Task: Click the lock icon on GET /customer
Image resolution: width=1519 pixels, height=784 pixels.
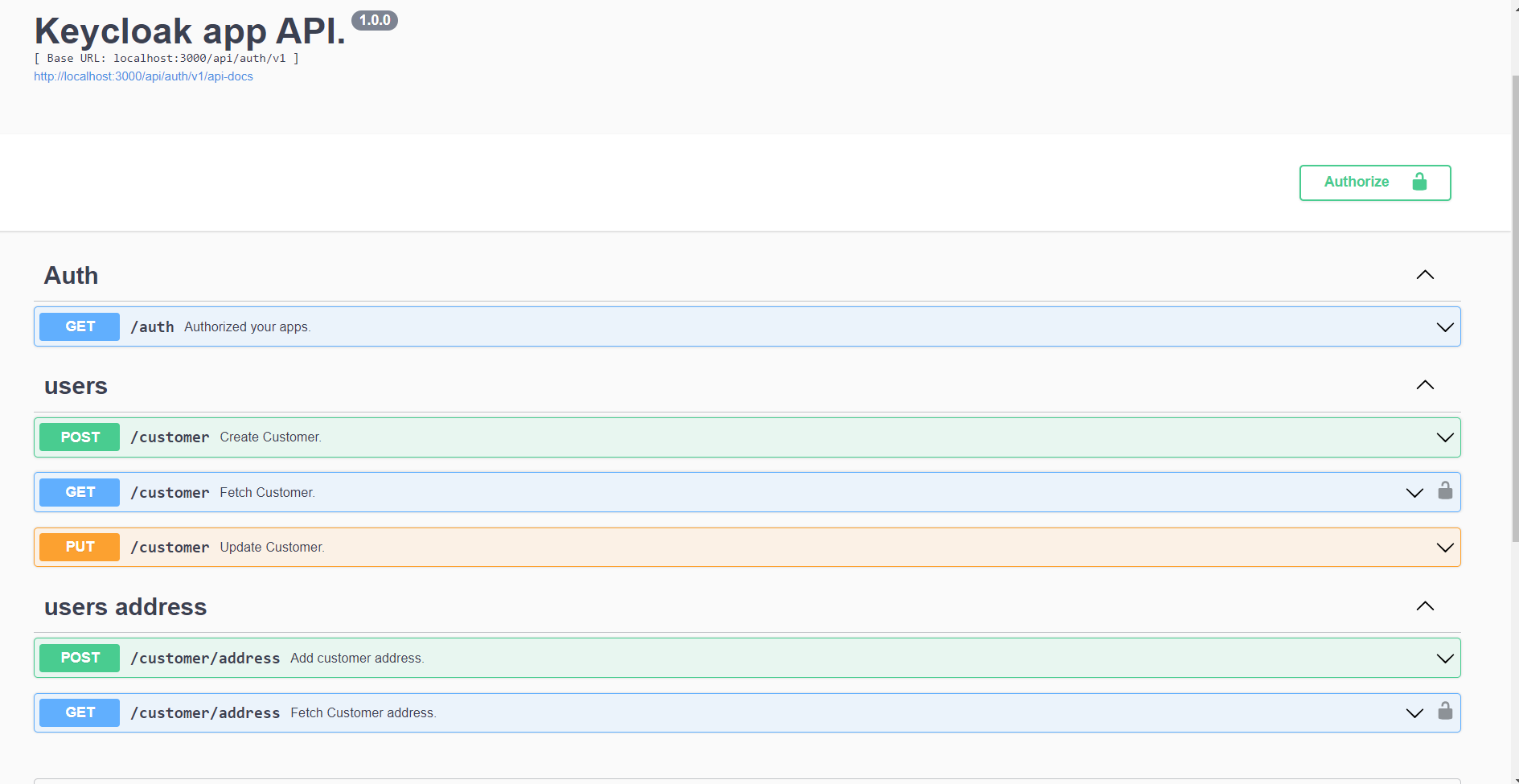Action: click(1445, 491)
